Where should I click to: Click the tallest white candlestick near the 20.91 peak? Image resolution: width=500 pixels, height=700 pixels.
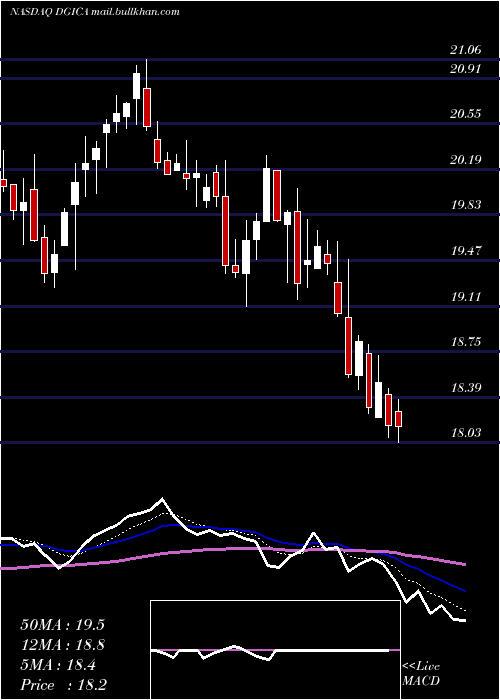coord(137,86)
